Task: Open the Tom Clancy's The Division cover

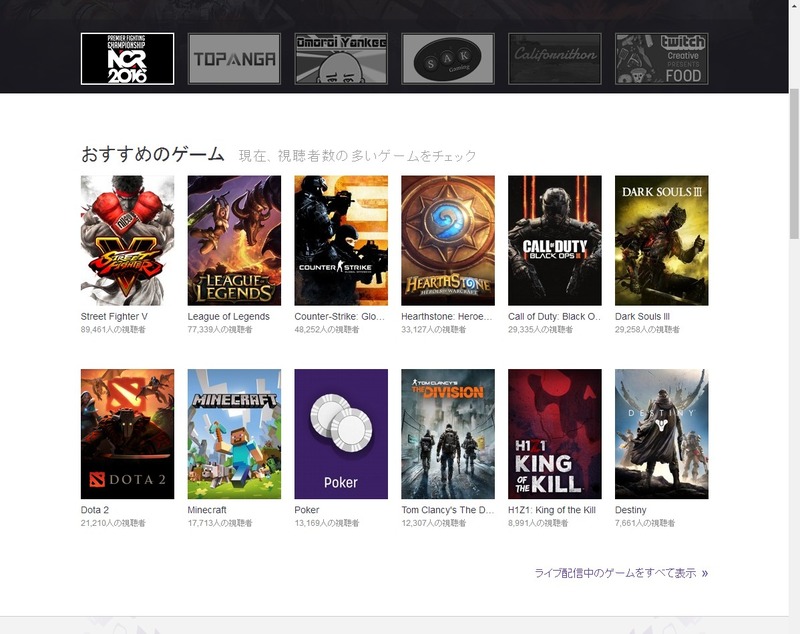Action: point(448,434)
